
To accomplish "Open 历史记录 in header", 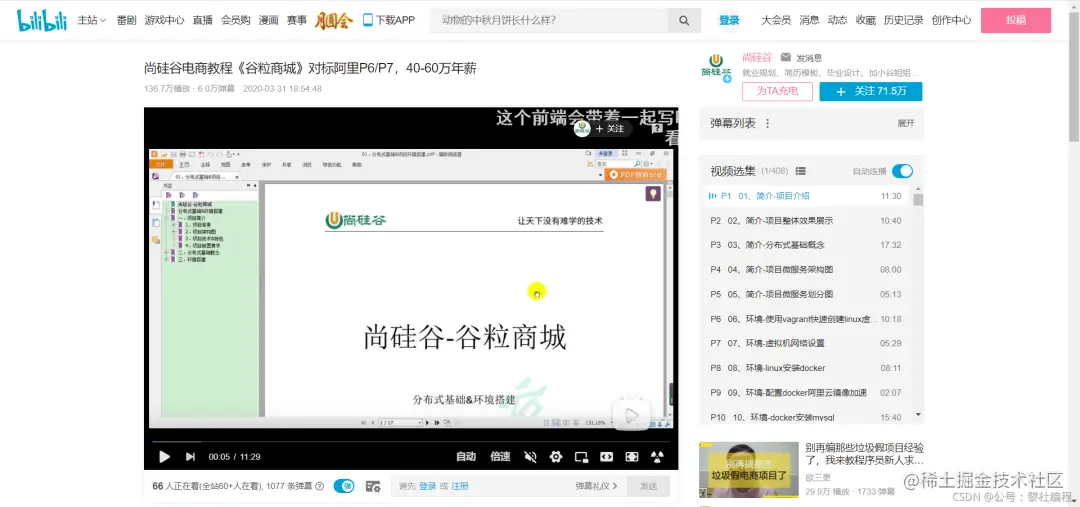I will pos(904,20).
